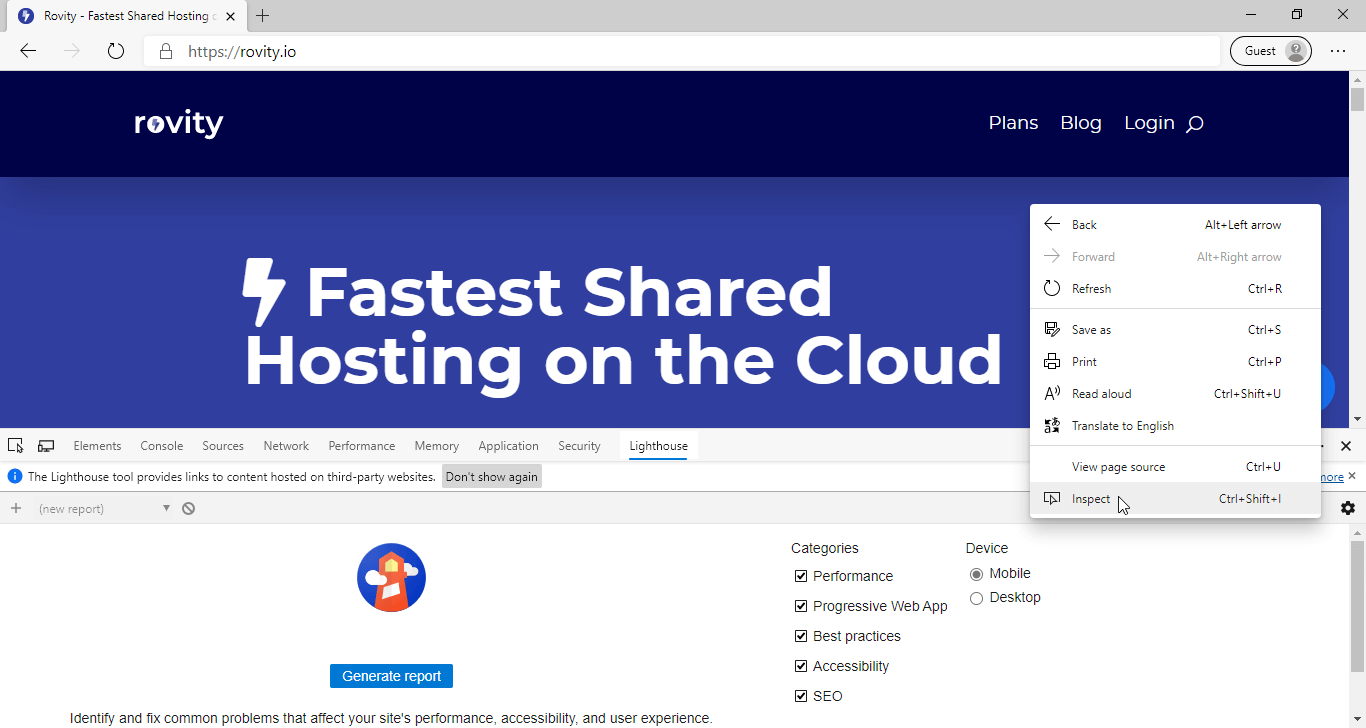This screenshot has height=728, width=1366.
Task: Choose Print in the context menu
Action: coord(1175,362)
